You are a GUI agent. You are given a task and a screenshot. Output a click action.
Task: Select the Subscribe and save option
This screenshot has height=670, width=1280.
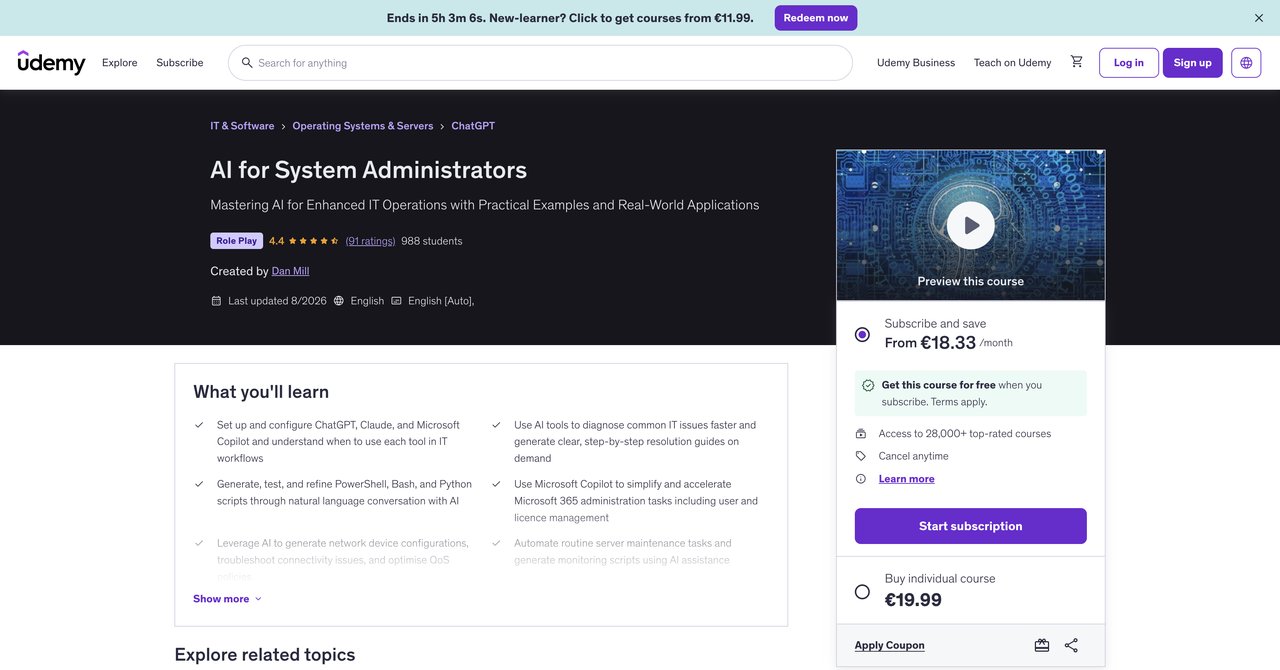[862, 334]
